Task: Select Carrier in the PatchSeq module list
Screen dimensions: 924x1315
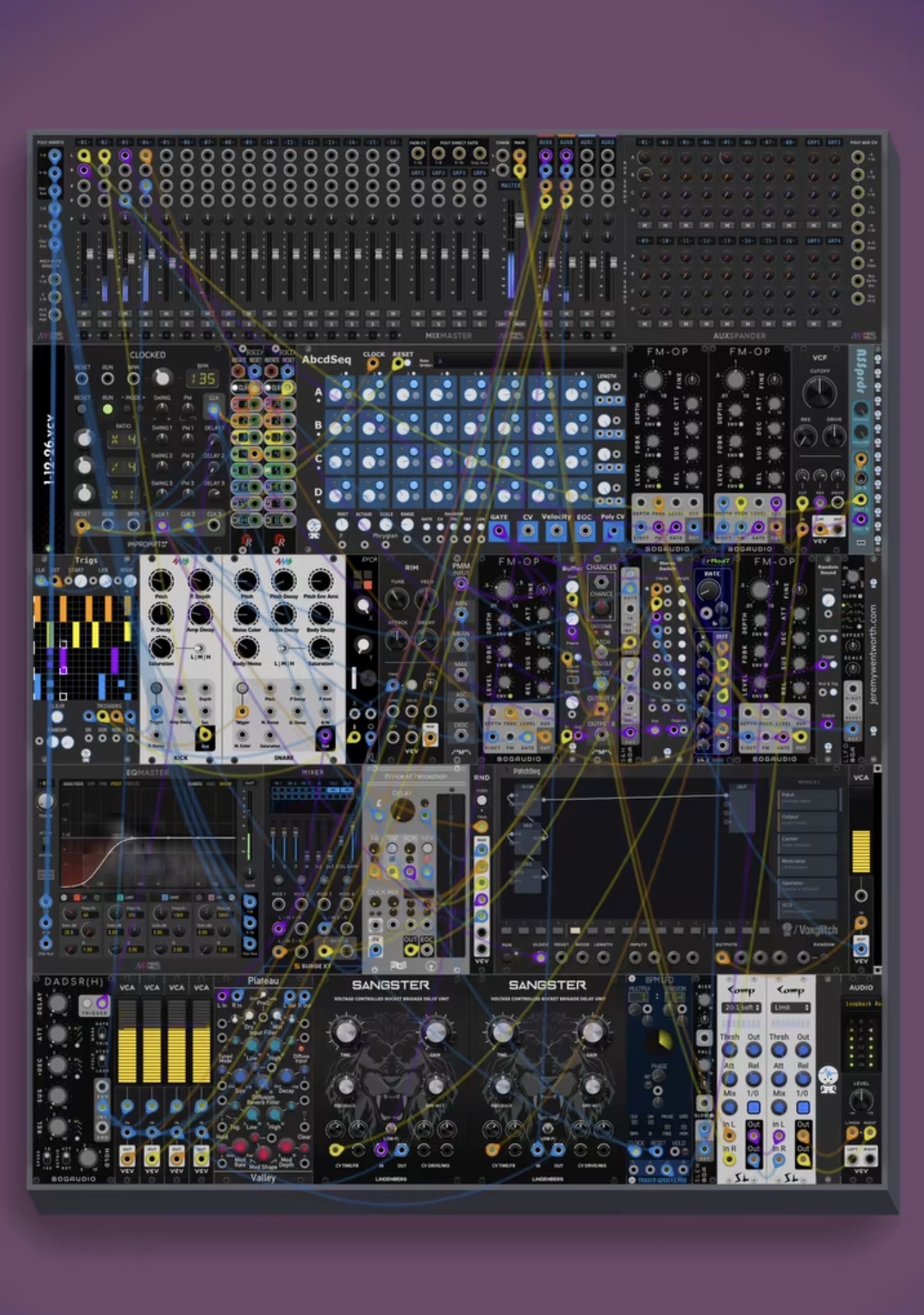Action: coord(809,842)
